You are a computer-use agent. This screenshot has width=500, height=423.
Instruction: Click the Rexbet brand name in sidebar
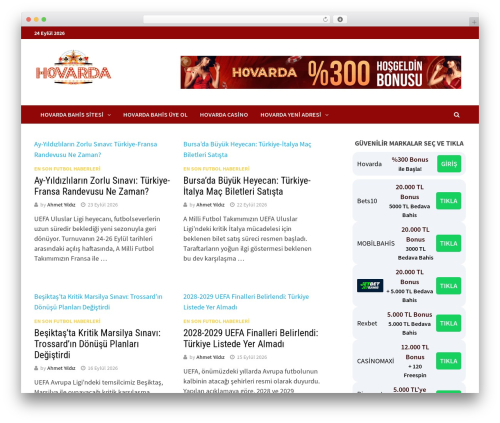[367, 323]
